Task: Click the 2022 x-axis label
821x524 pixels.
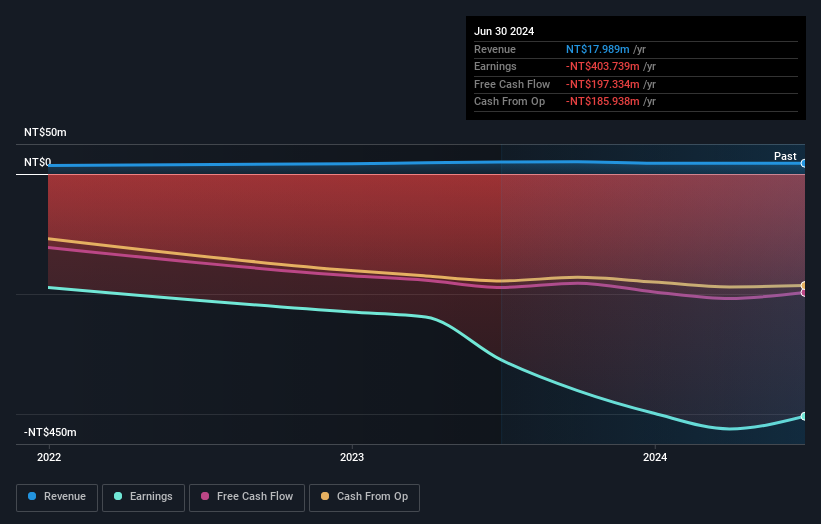Action: 49,457
